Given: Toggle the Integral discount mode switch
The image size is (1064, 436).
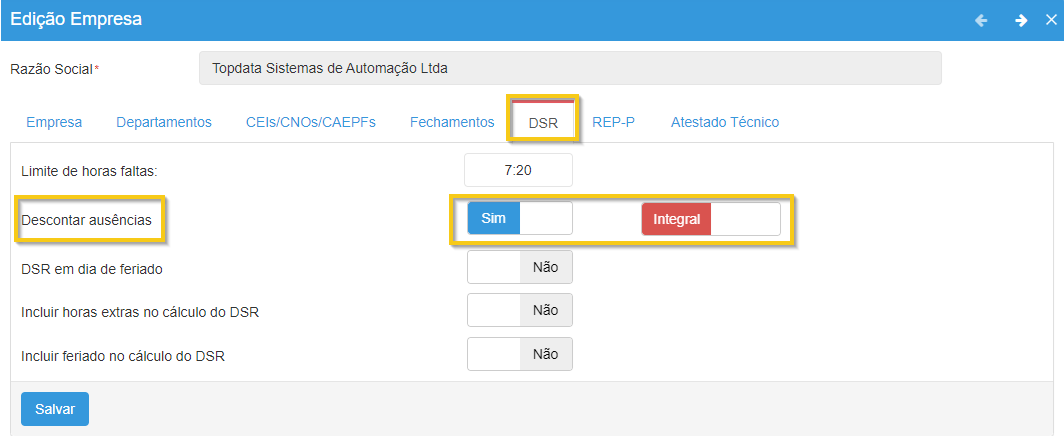Looking at the screenshot, I should coord(710,219).
